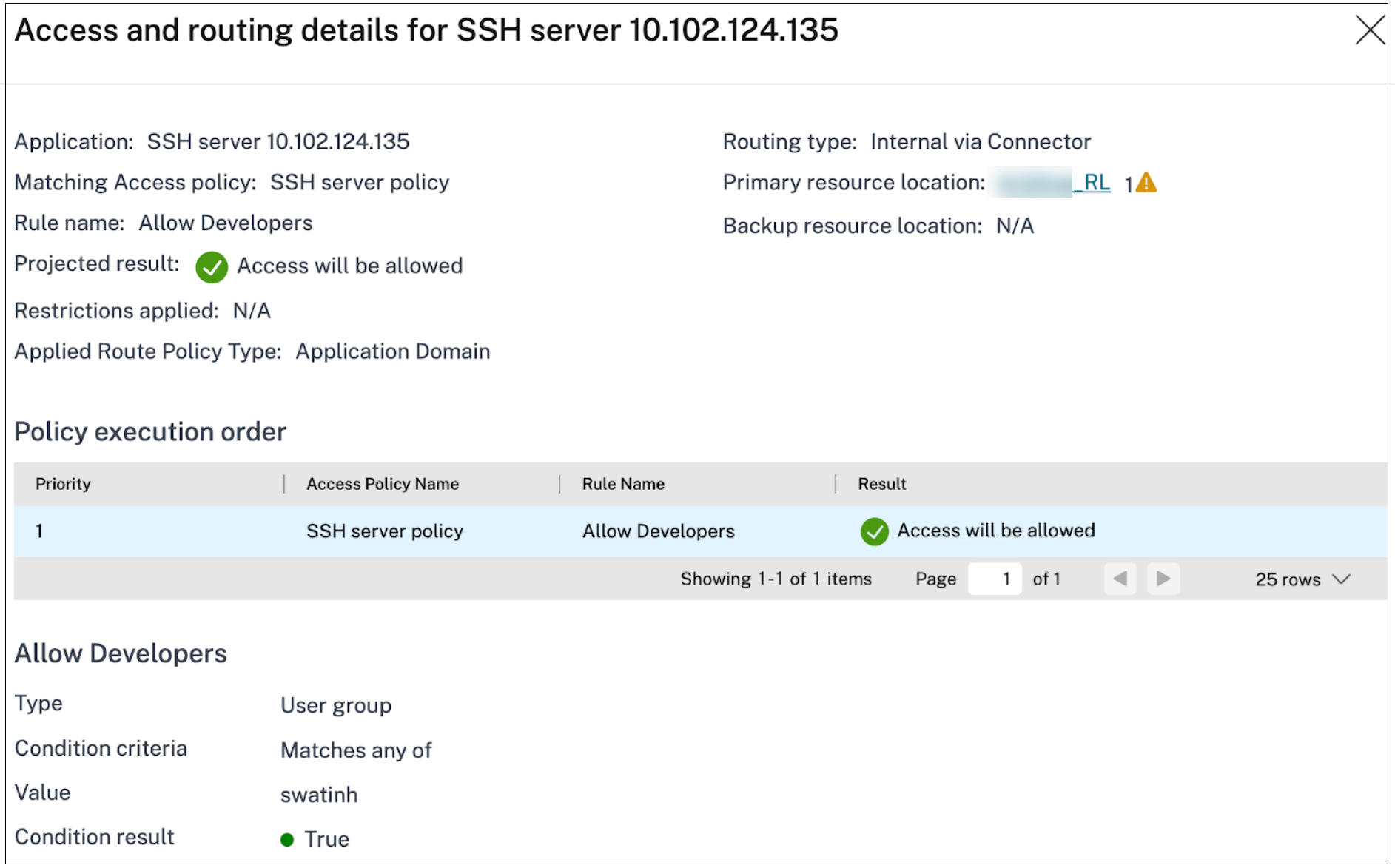Select the SSH server policy cell in table
Image resolution: width=1395 pixels, height=868 pixels.
385,531
